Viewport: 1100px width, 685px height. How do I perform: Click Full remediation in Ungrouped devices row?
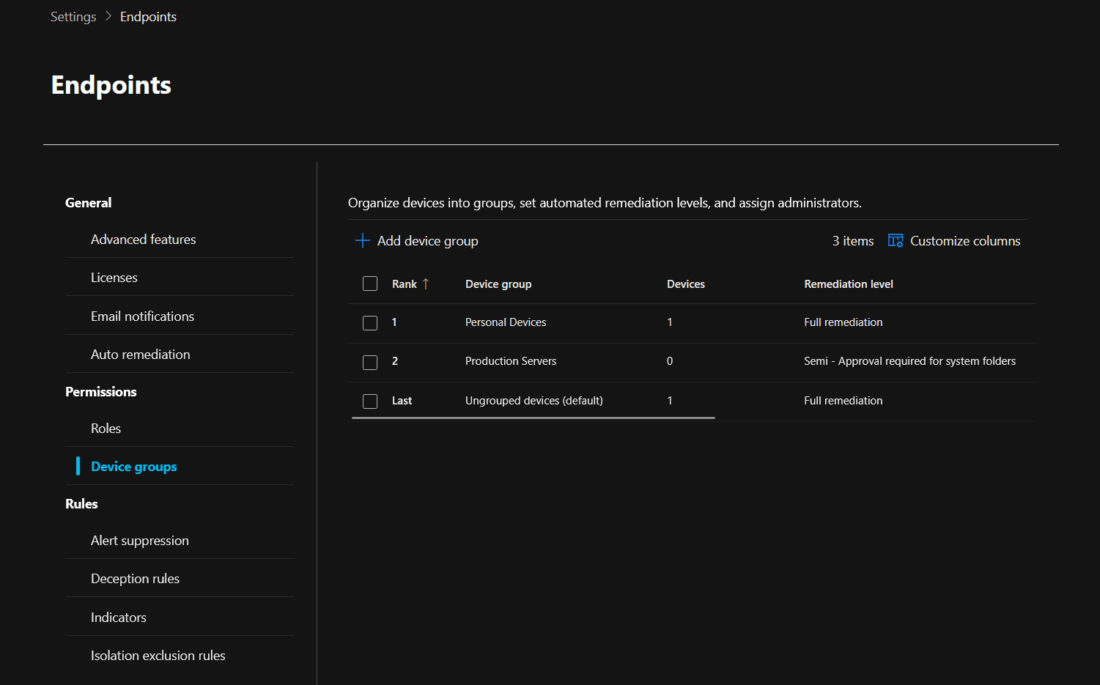coord(843,400)
